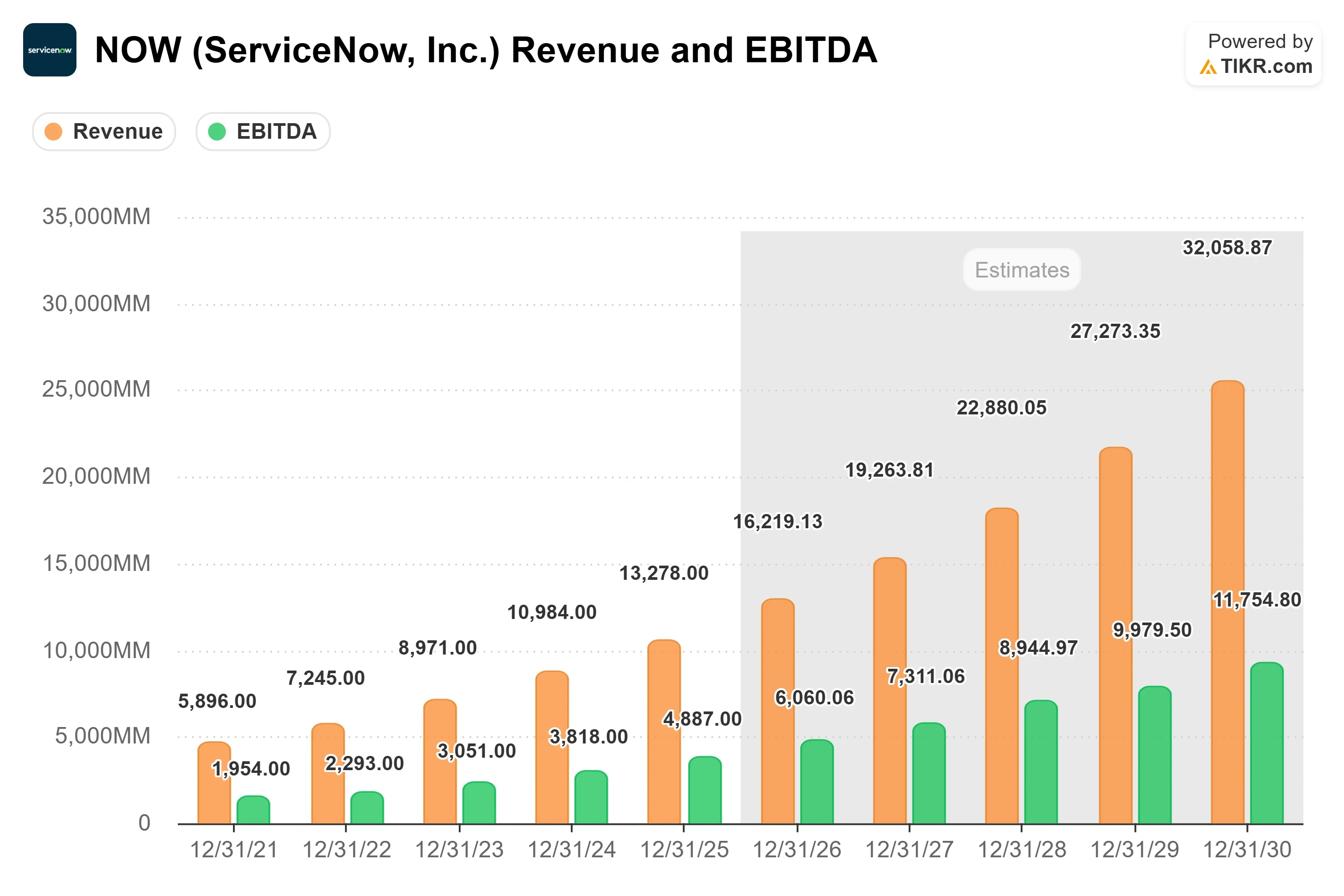Click the 7,311.06 EBITDA estimate label

coord(925,677)
